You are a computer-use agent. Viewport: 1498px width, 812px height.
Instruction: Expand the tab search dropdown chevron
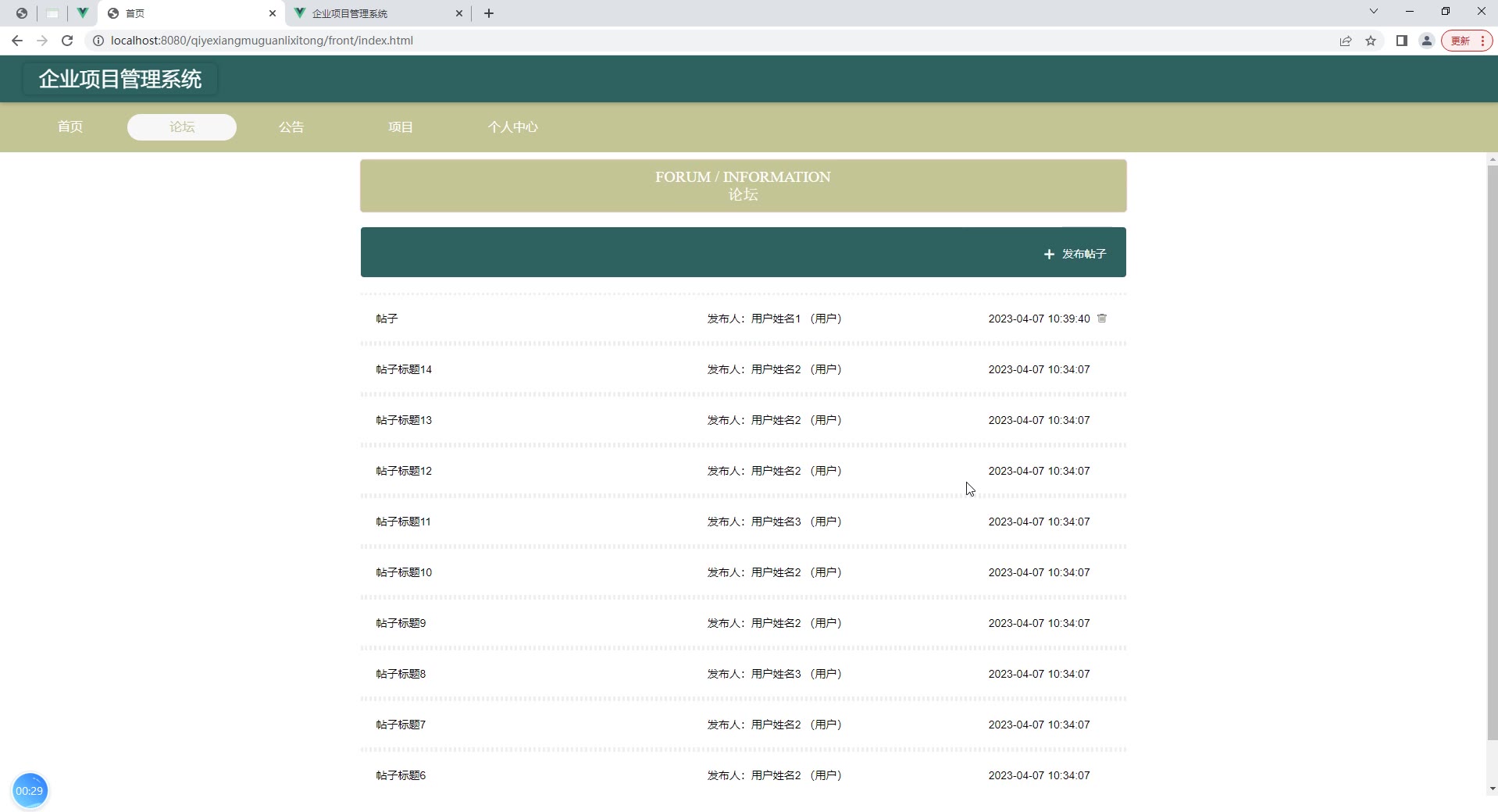pos(1373,12)
